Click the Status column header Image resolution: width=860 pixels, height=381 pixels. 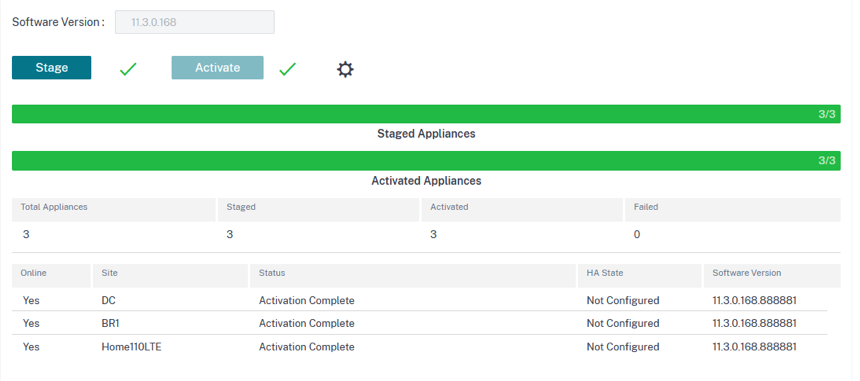click(413, 276)
